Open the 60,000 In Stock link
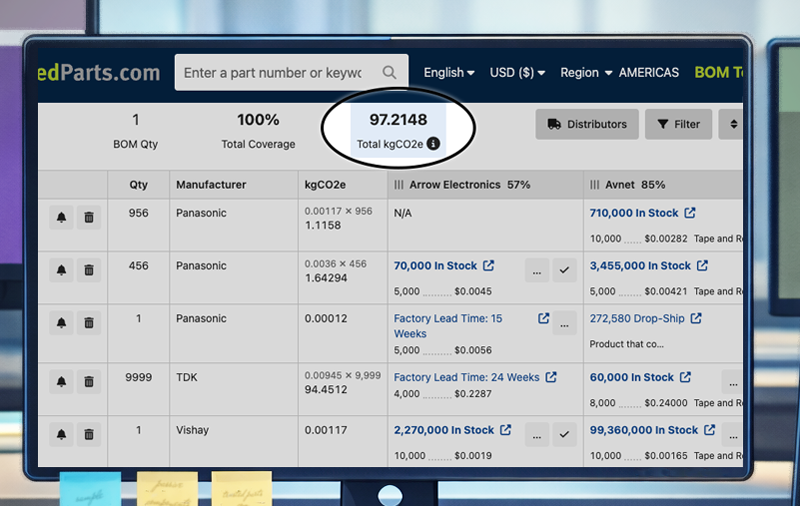This screenshot has width=800, height=506. (632, 377)
